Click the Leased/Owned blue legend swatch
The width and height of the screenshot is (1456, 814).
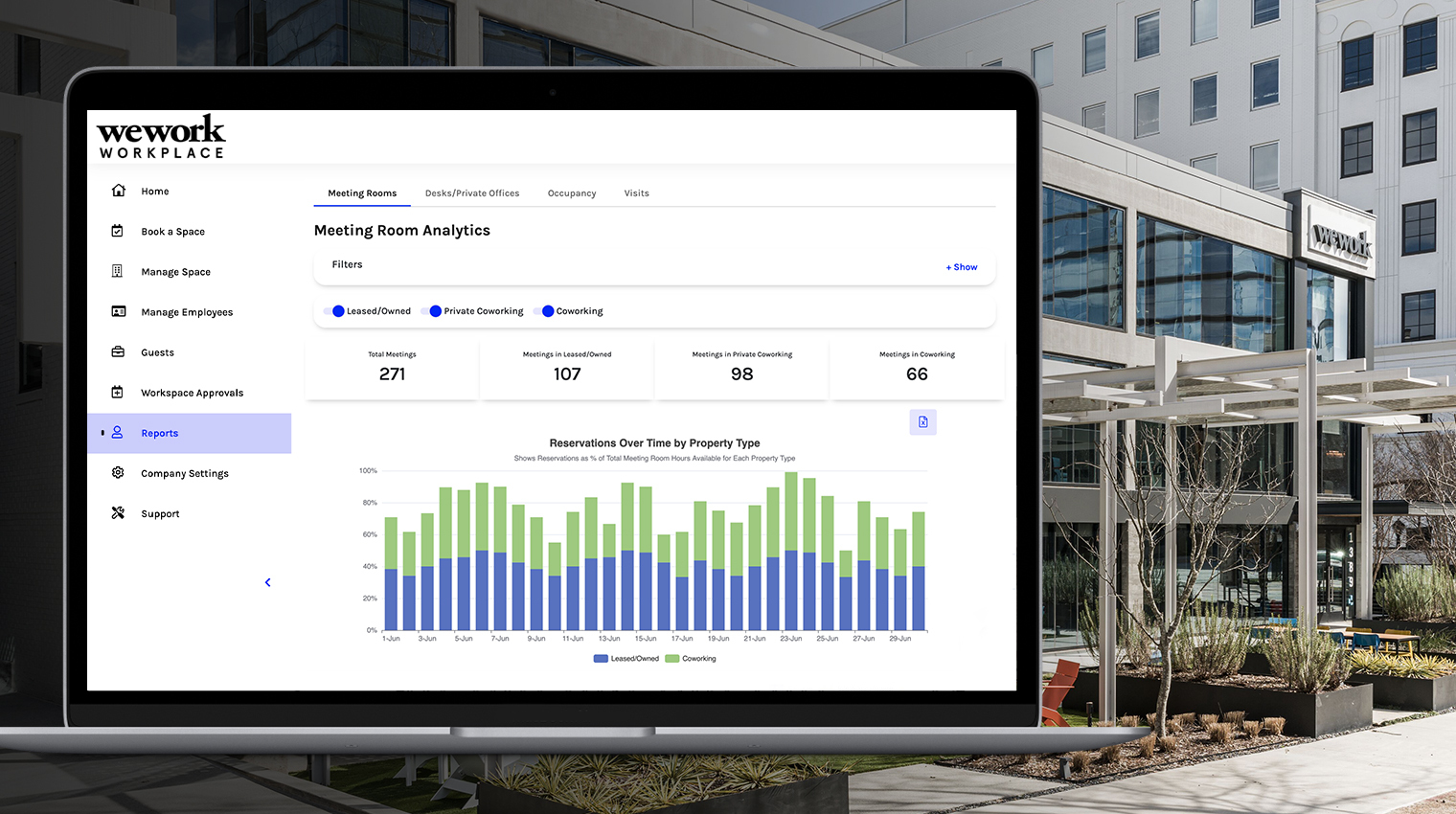click(601, 659)
